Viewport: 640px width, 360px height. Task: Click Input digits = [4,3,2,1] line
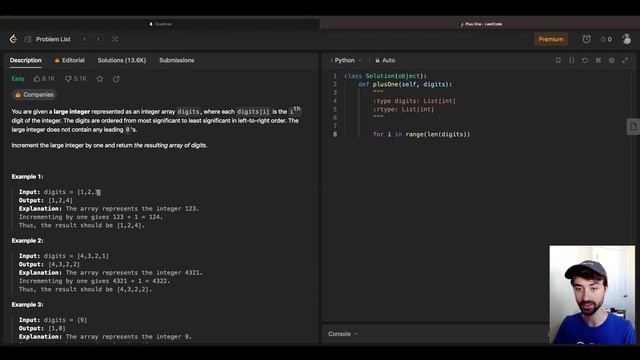64,256
